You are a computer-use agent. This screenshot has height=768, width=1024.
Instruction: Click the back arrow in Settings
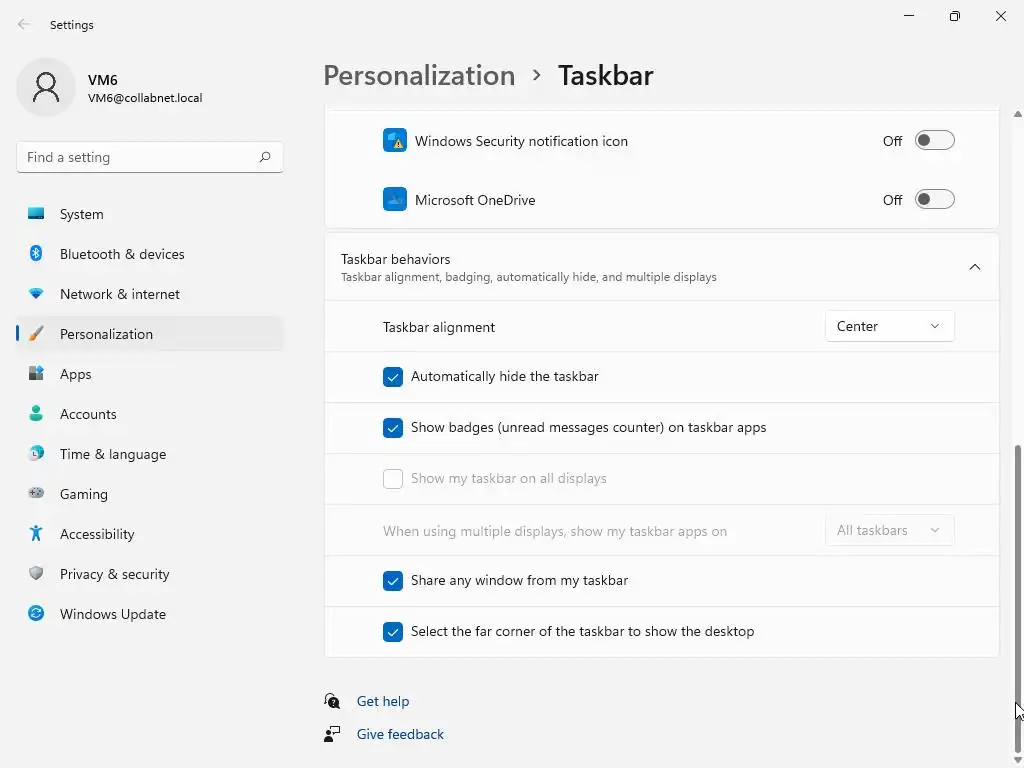point(24,25)
